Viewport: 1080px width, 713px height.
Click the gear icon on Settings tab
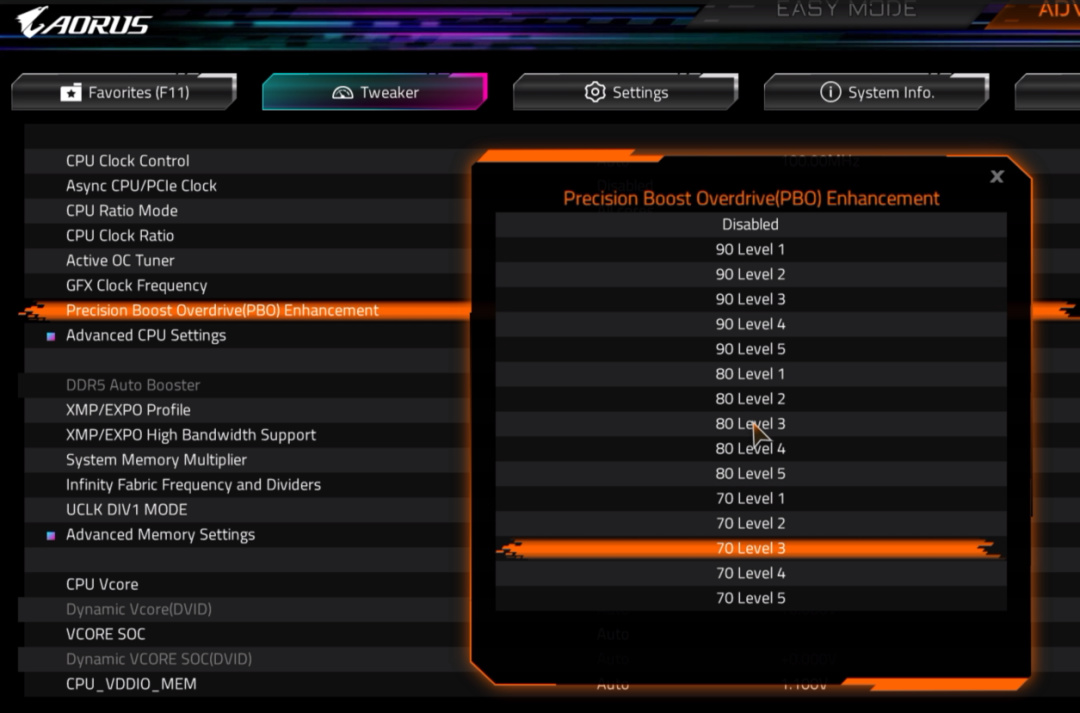click(x=594, y=92)
